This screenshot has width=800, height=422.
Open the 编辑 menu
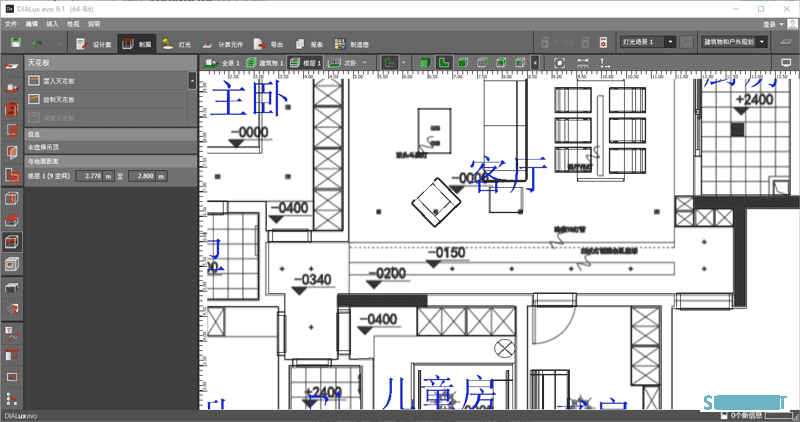tap(32, 24)
